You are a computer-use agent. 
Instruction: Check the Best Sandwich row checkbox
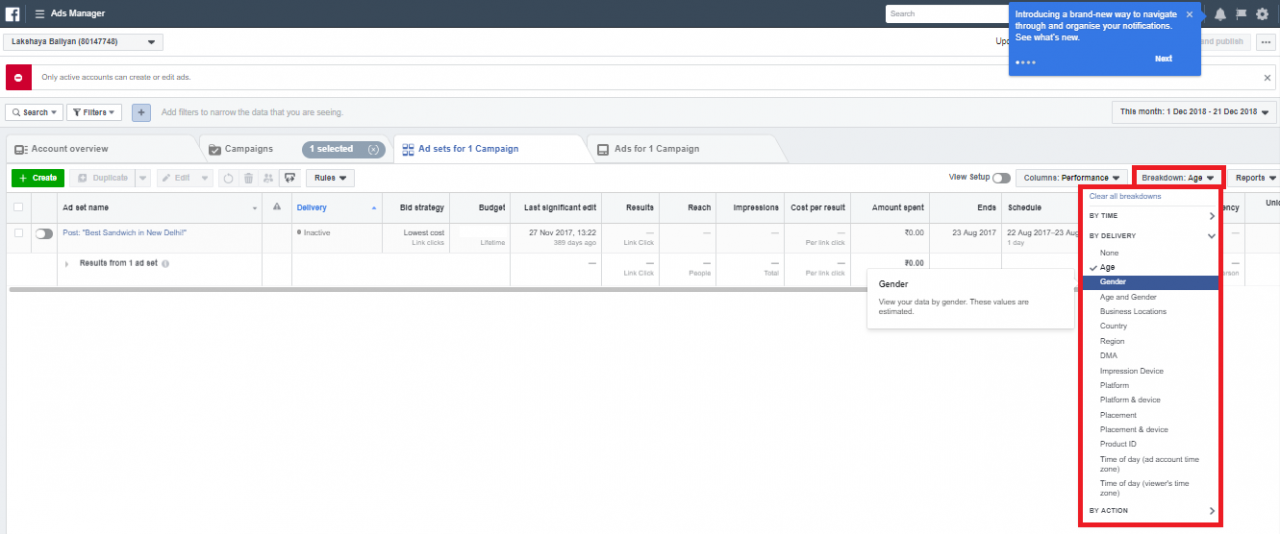coord(18,232)
